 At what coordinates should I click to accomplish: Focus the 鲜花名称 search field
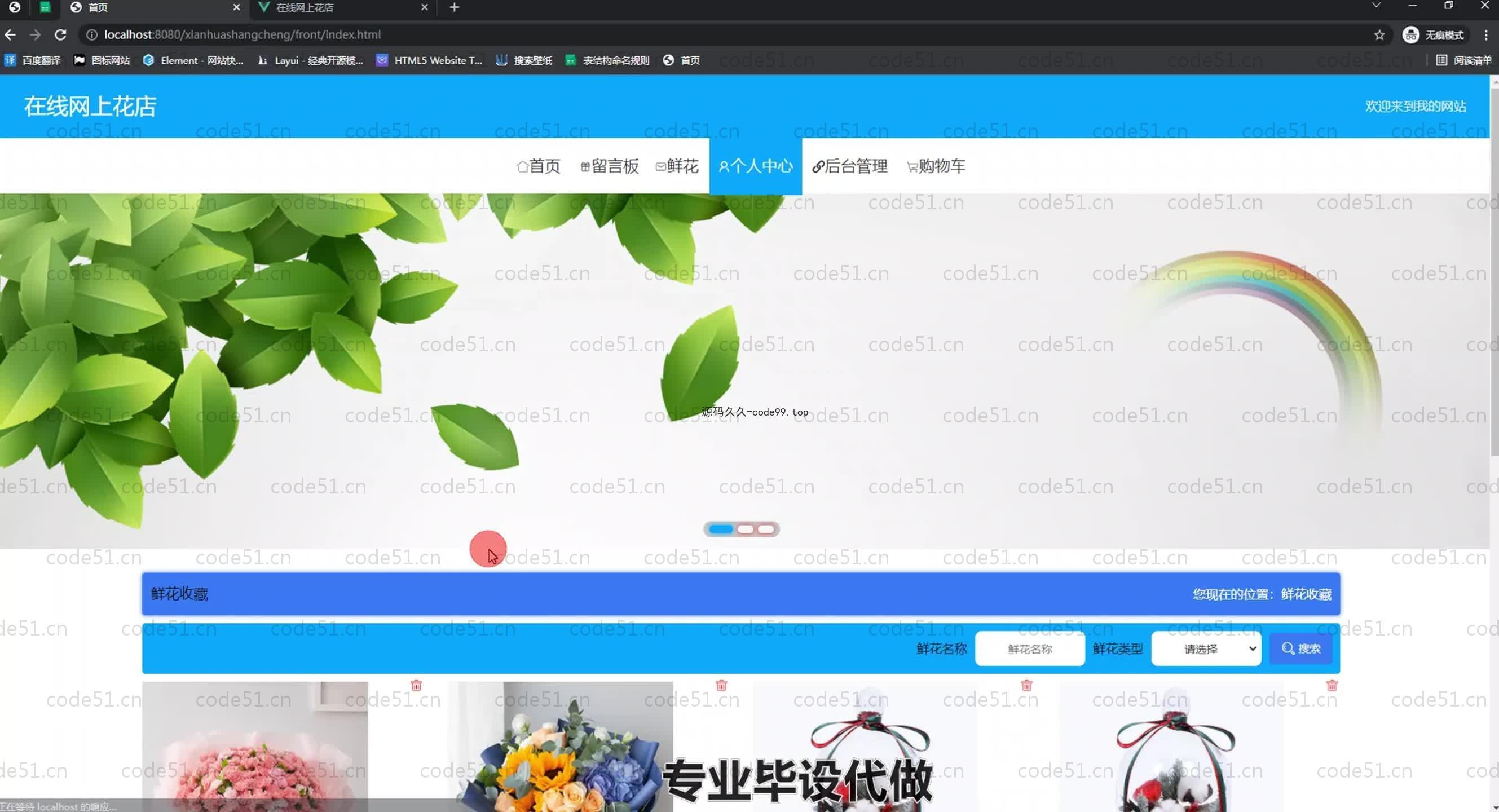point(1029,649)
